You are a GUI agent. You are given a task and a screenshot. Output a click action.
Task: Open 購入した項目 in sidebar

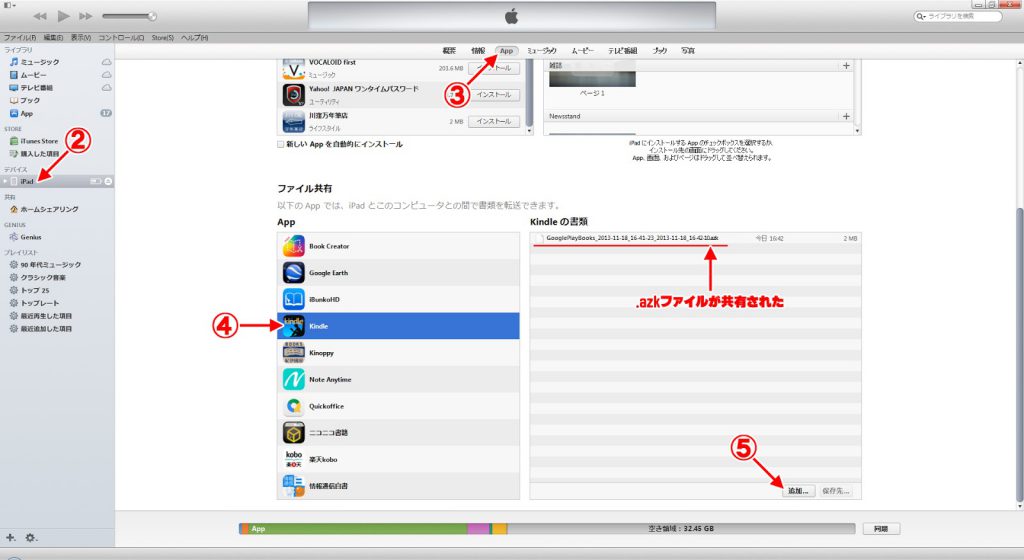(x=35, y=154)
